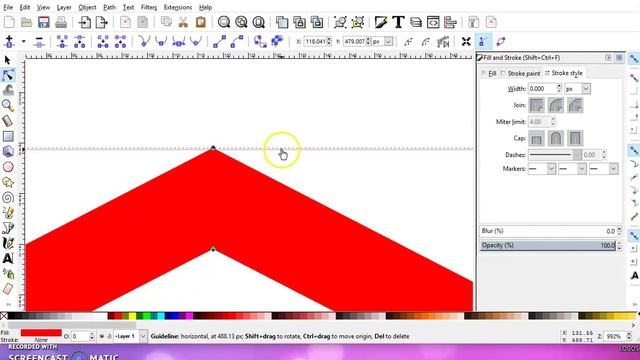
Task: Switch to the Stroke paint tab
Action: pyautogui.click(x=520, y=73)
